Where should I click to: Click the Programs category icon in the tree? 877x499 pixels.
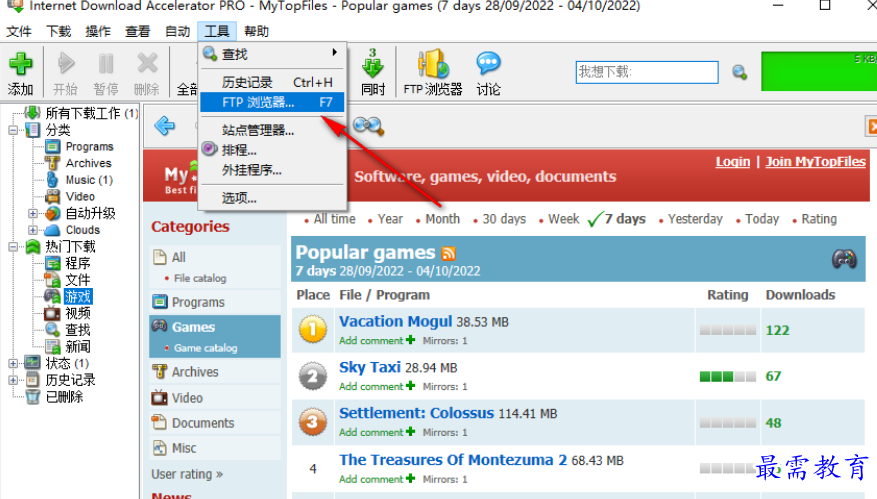point(53,147)
